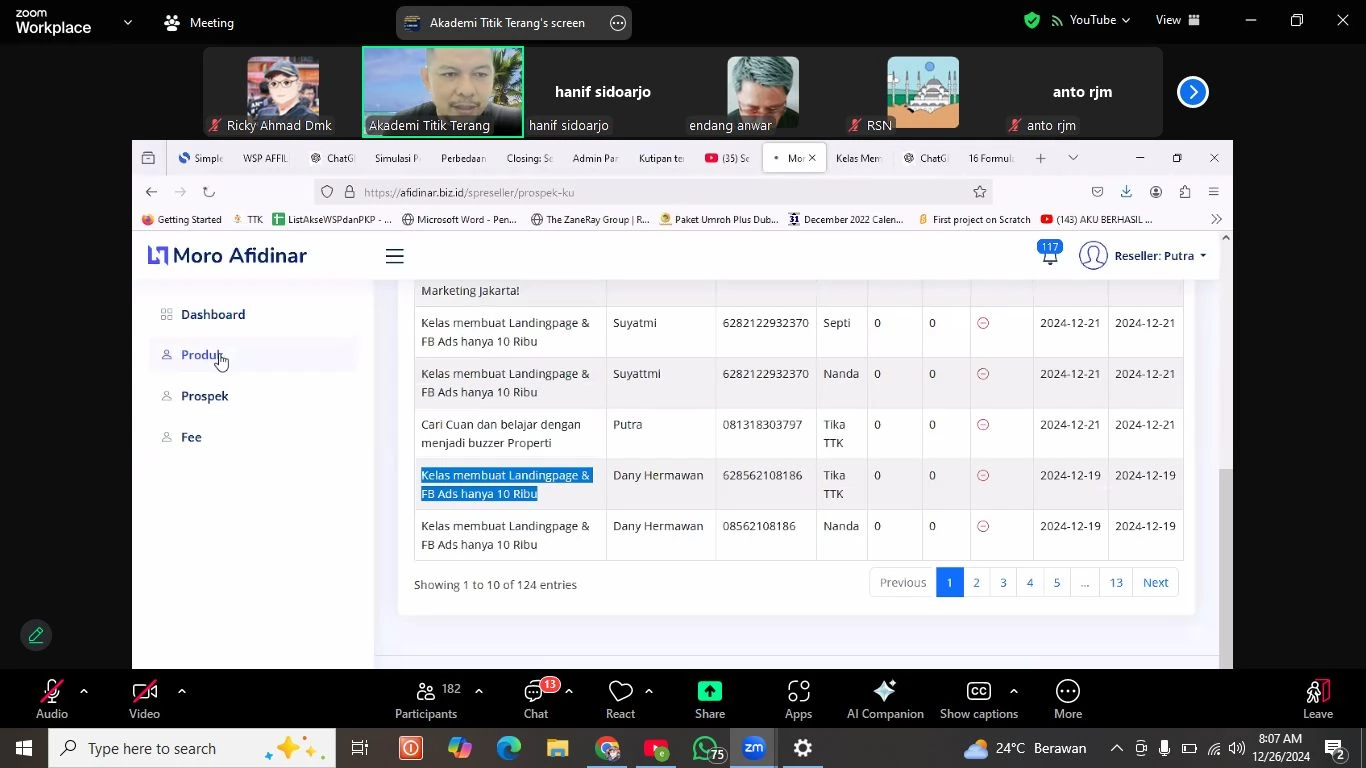Viewport: 1366px width, 768px height.
Task: Leave the meeting
Action: 1317,699
